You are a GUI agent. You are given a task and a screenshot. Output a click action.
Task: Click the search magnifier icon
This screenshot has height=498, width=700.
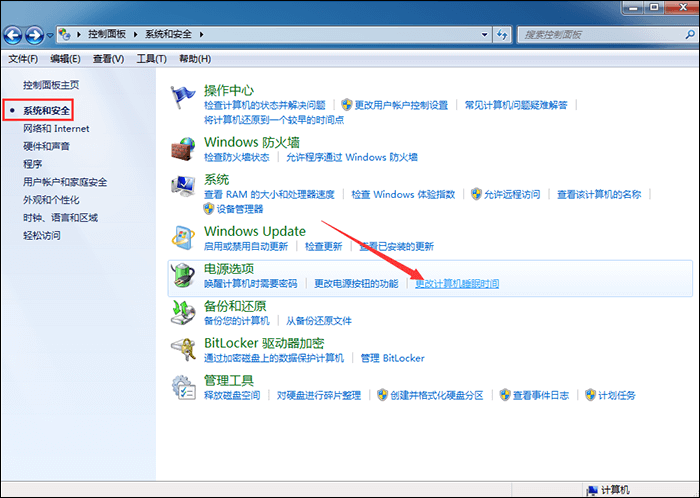pos(690,34)
